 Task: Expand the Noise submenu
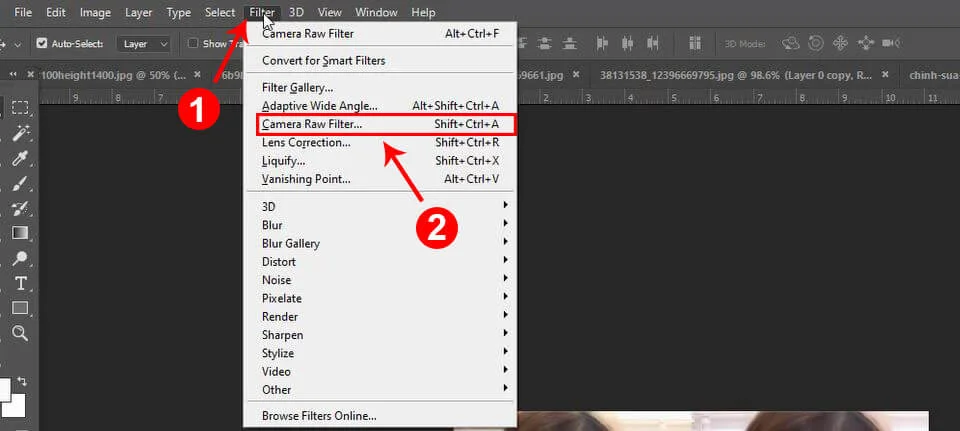pos(380,280)
